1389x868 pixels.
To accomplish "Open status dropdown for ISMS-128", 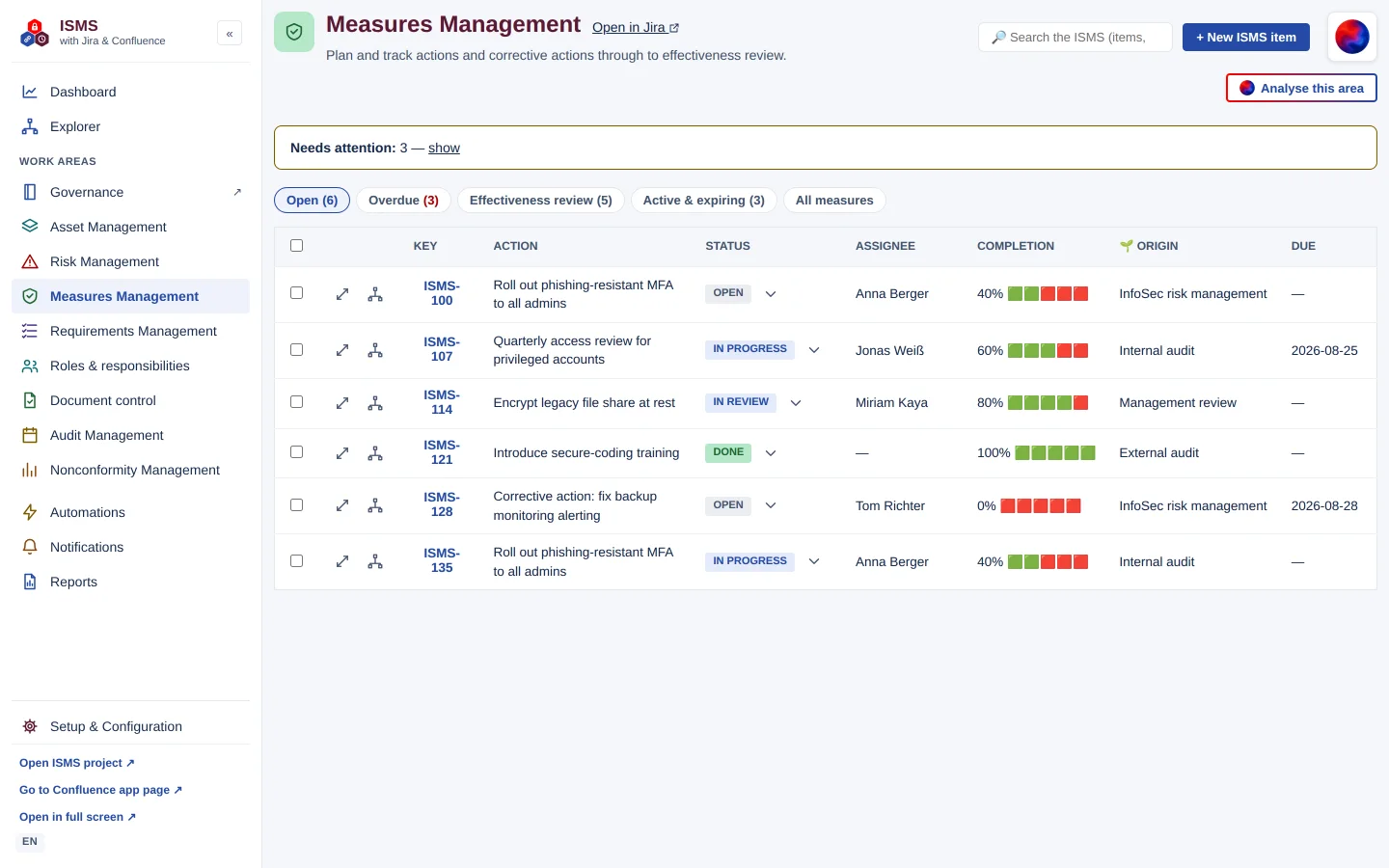I will [x=771, y=505].
